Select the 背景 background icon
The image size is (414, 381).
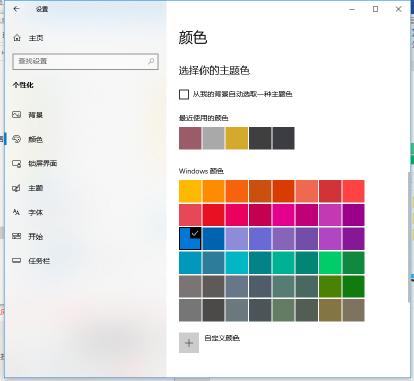point(16,115)
